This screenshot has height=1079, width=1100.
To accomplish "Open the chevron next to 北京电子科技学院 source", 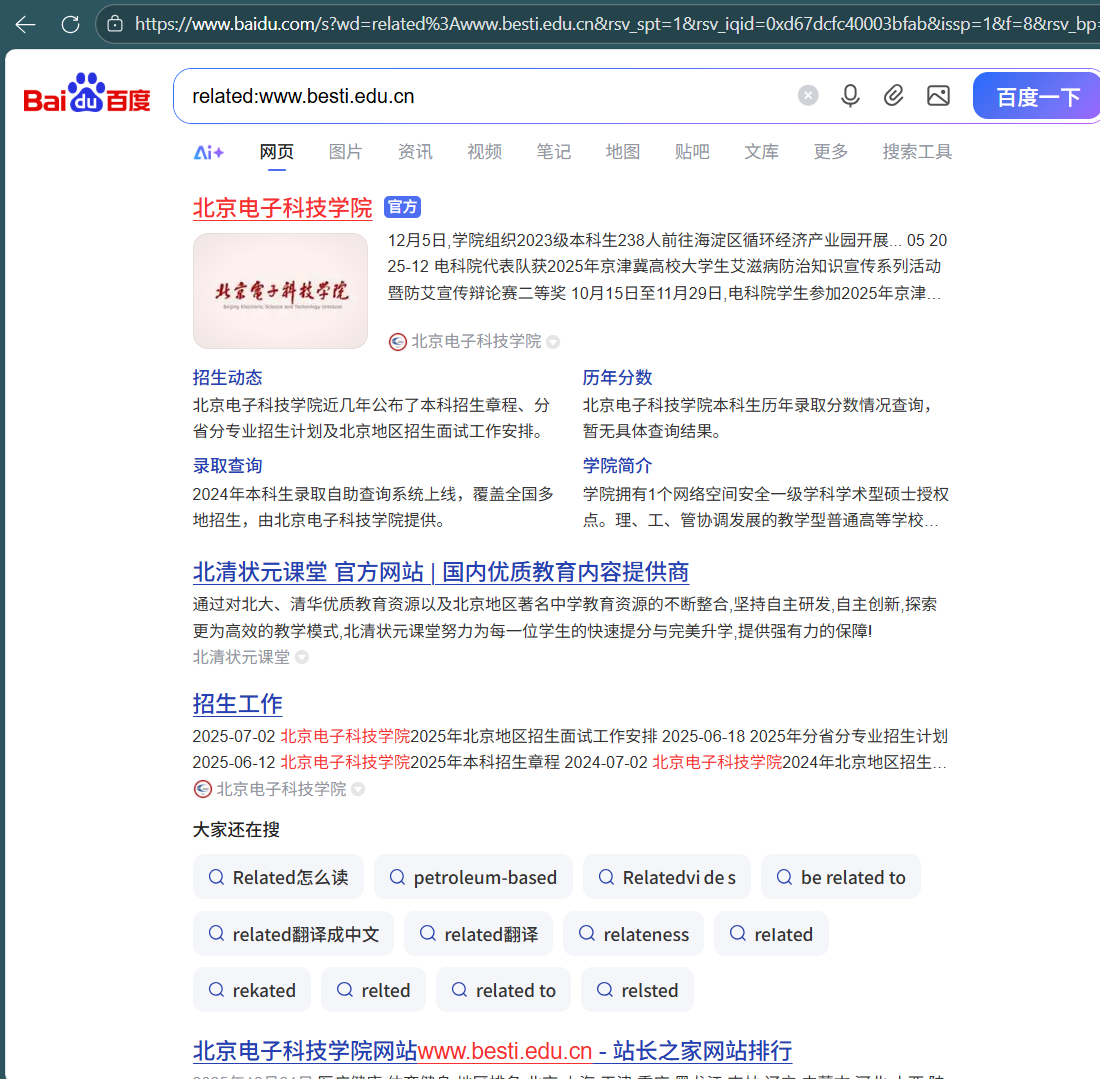I will pos(553,341).
